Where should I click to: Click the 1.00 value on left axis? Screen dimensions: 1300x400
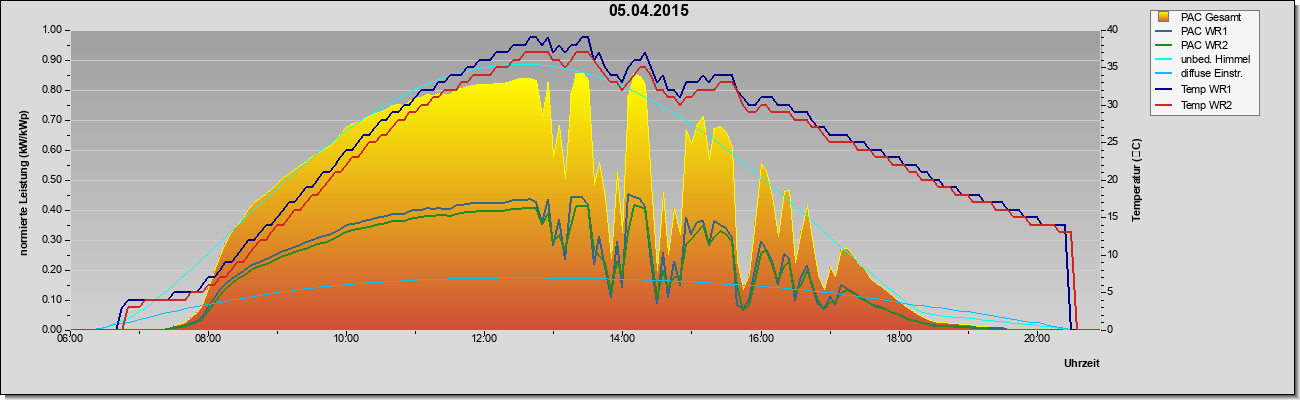coord(52,30)
